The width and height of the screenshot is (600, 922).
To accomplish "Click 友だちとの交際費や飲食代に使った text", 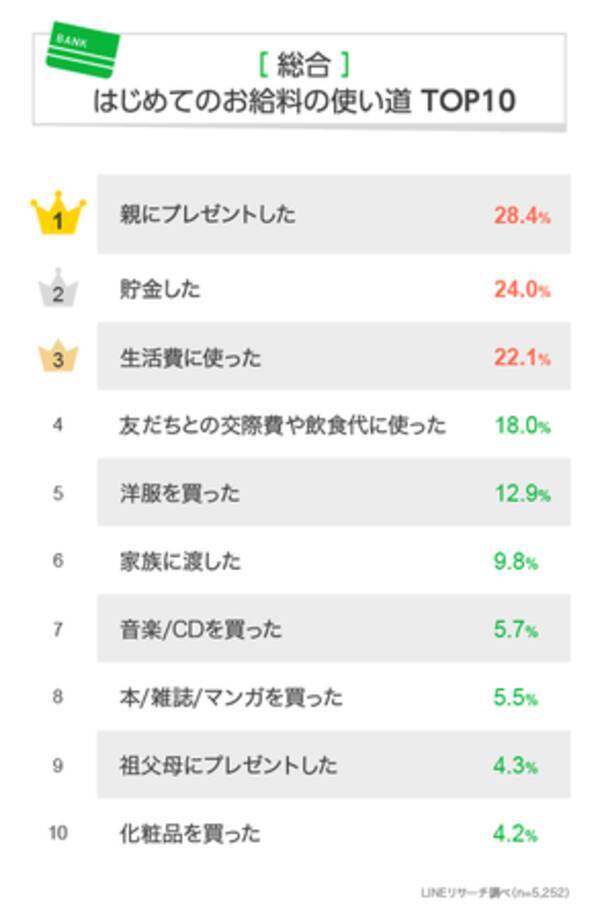I will pyautogui.click(x=282, y=425).
